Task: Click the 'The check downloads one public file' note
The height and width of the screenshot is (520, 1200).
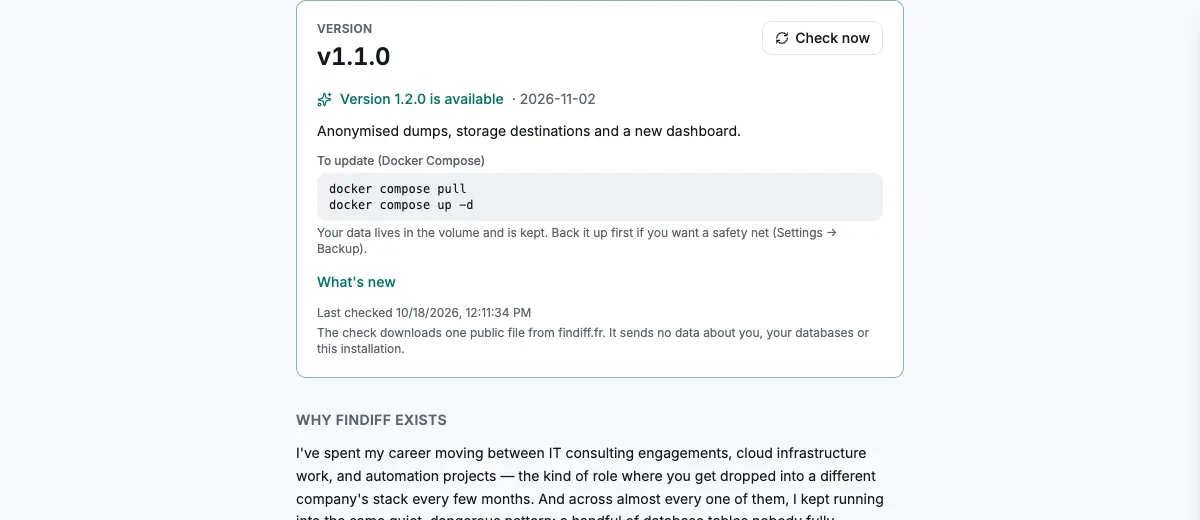Action: pos(593,341)
